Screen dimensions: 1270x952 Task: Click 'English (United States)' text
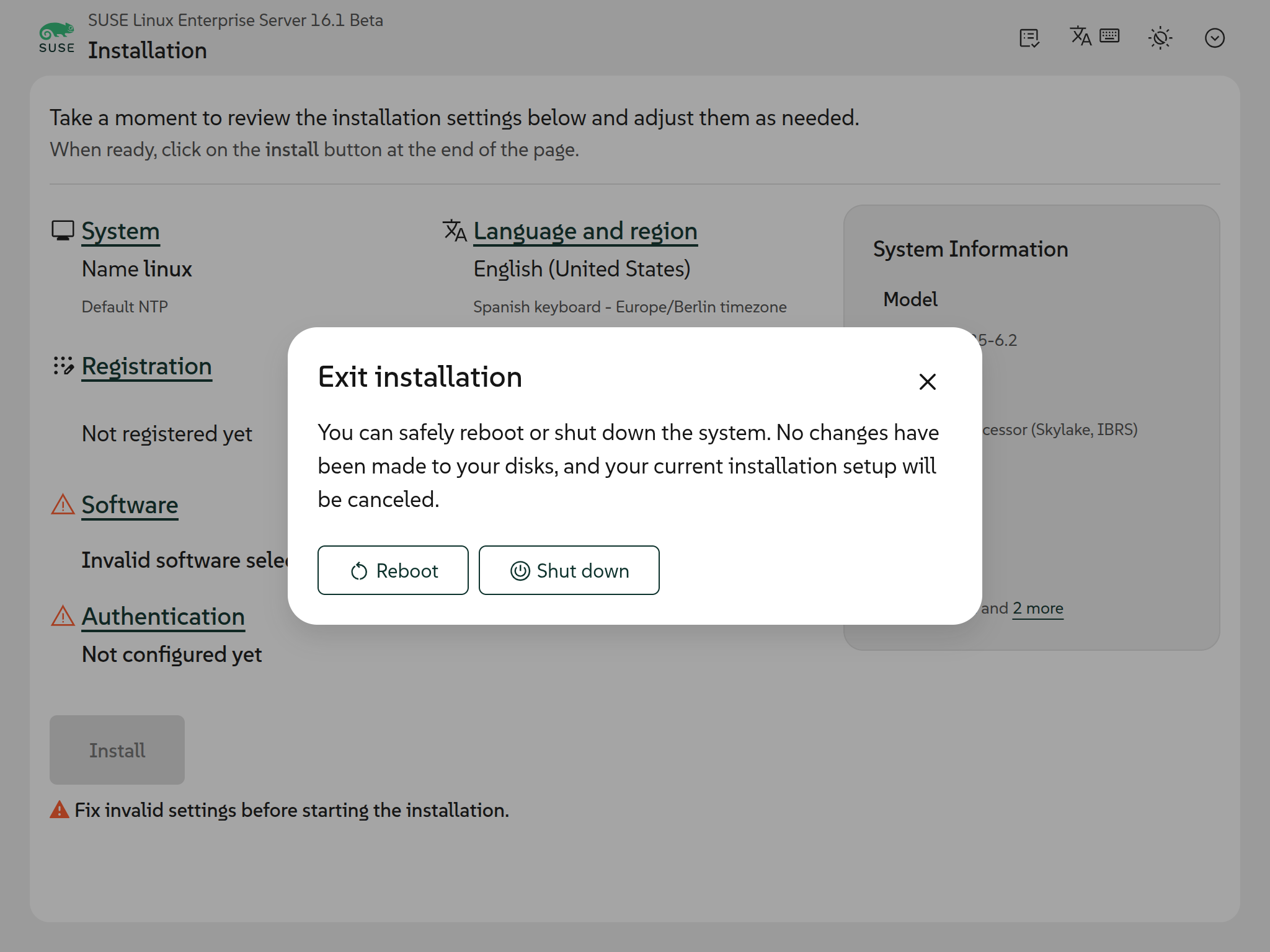coord(582,269)
